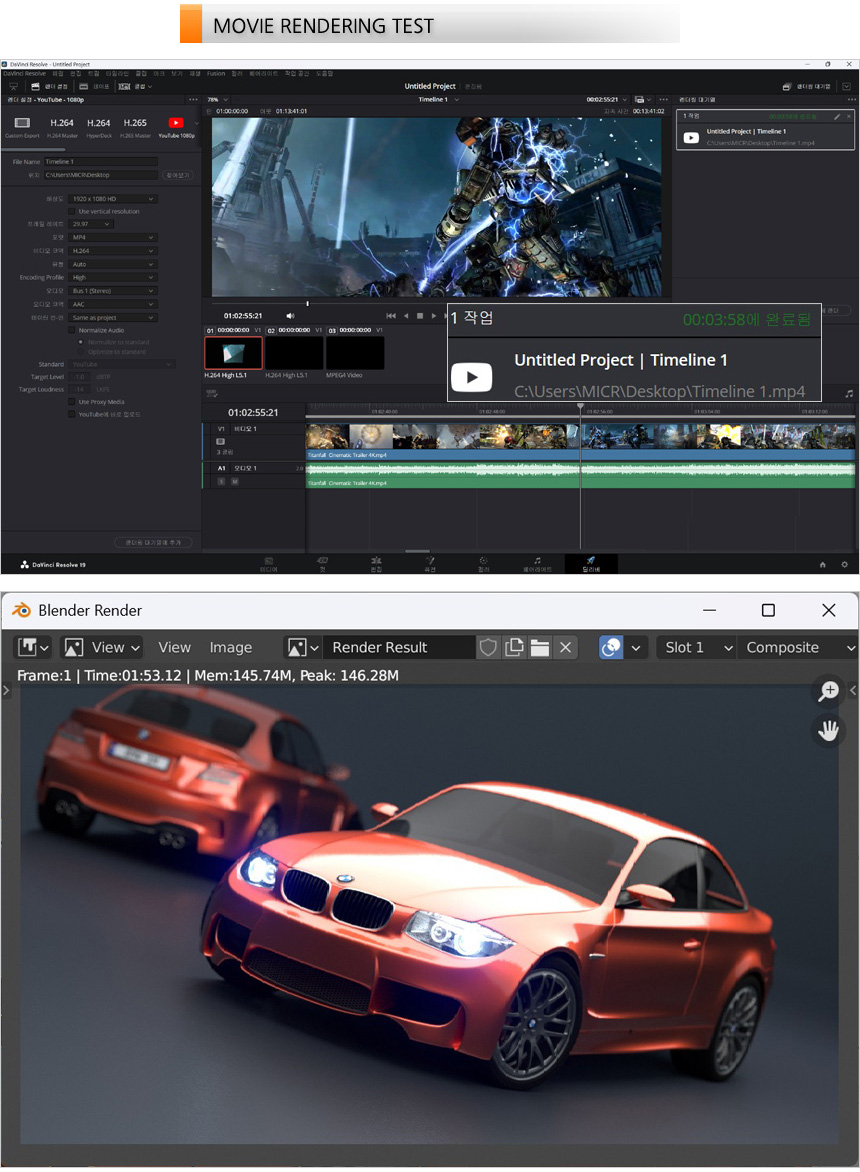Open the Image menu in Blender Render
The height and width of the screenshot is (1172, 860).
[230, 647]
